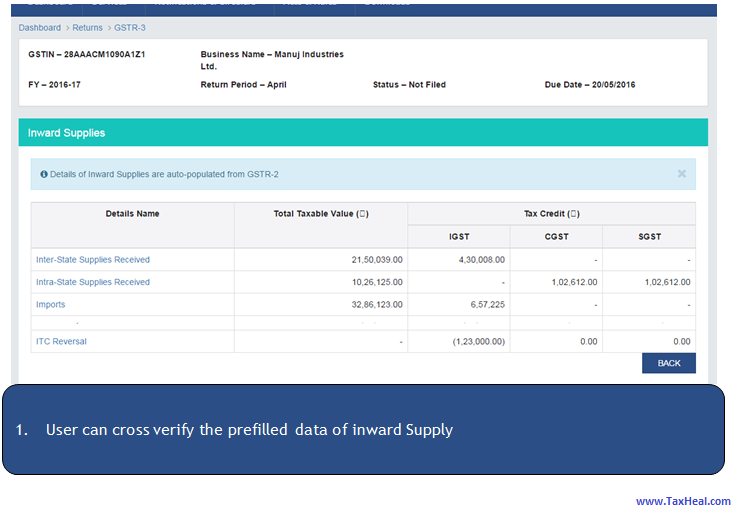Click the Total Taxable Value column header
739x515 pixels.
point(321,214)
